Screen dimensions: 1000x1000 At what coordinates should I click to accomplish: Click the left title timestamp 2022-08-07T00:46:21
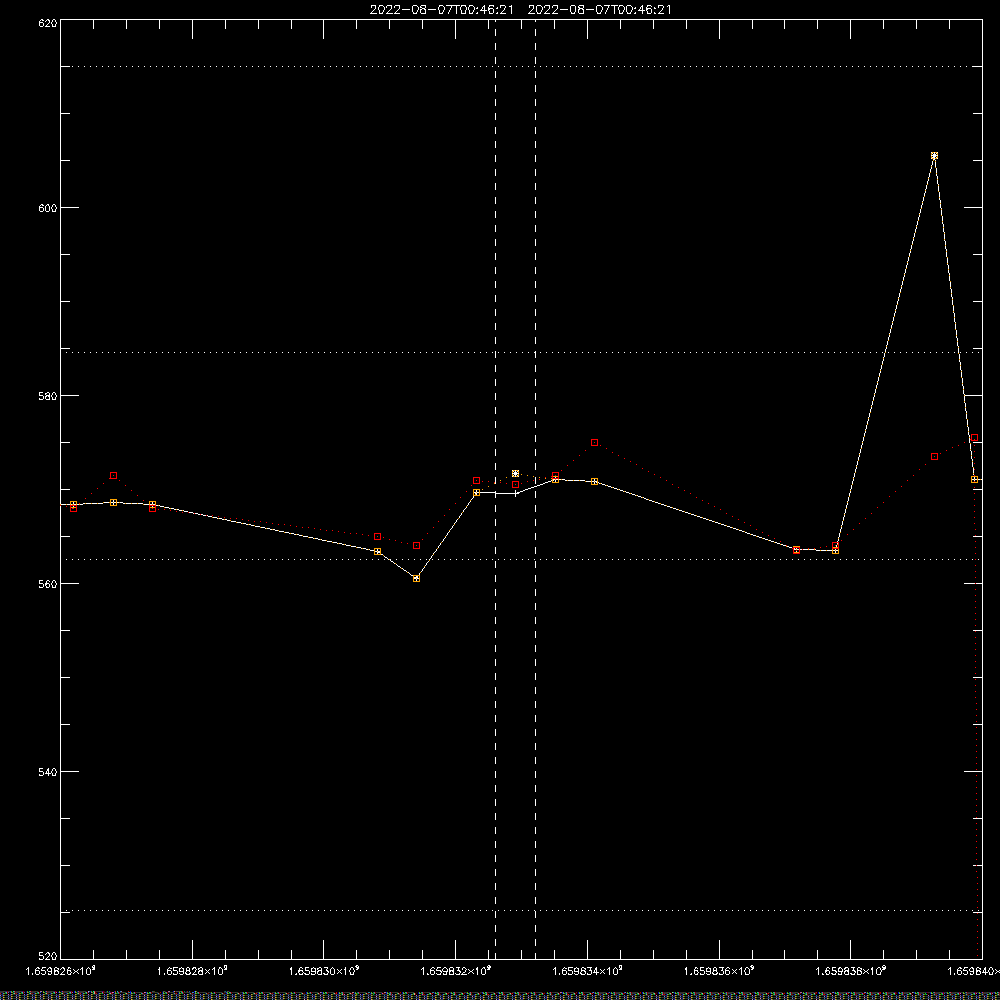pos(441,10)
